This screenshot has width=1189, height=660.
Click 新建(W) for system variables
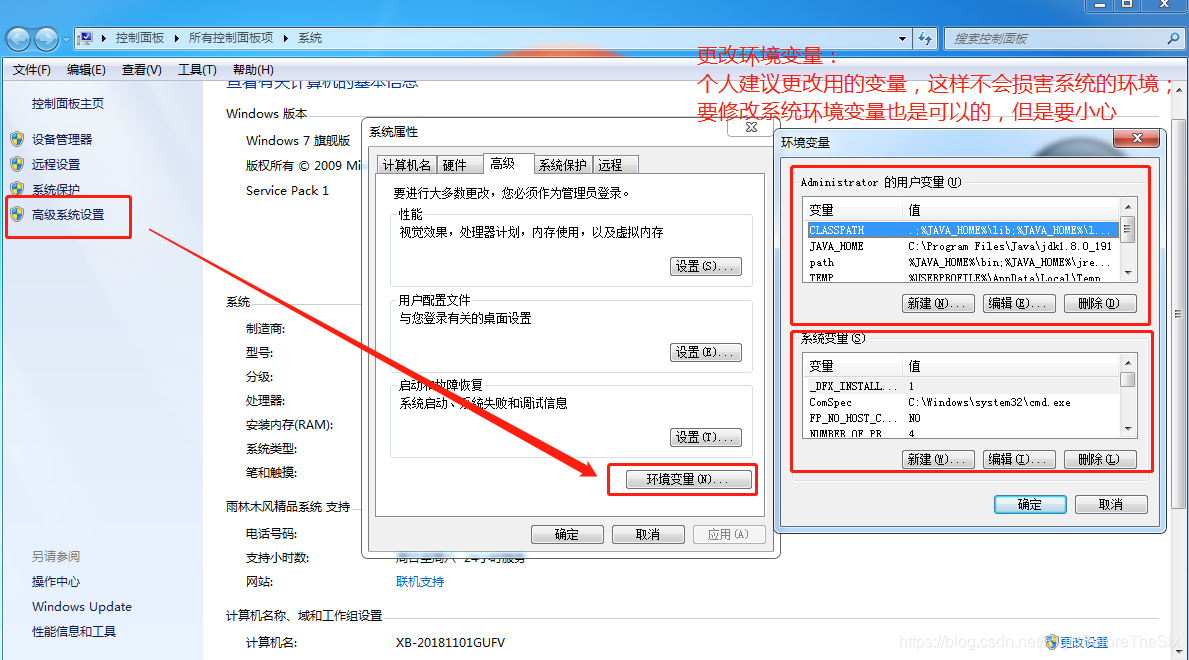[x=939, y=459]
